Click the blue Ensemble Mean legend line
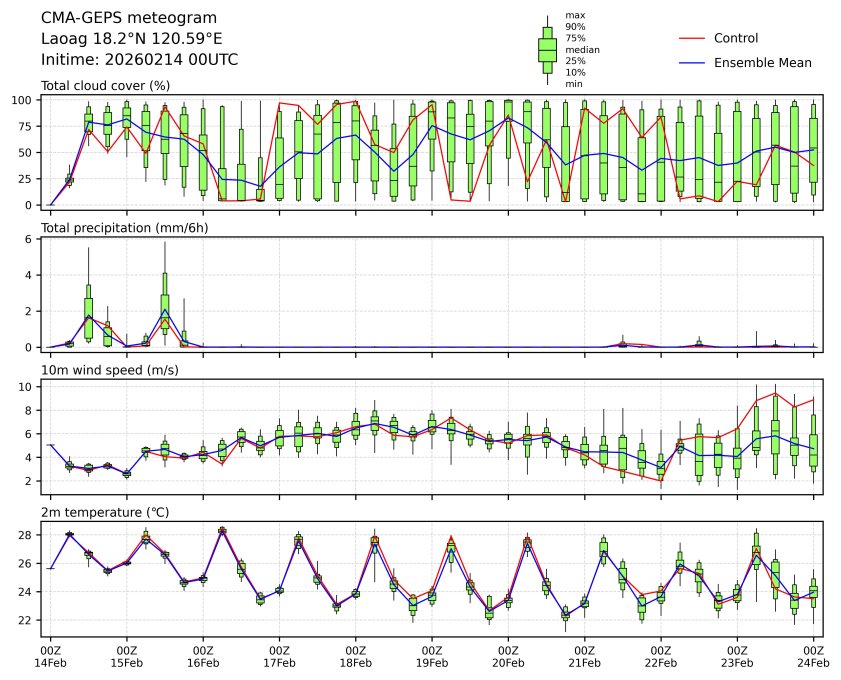The image size is (841, 680). pos(692,62)
